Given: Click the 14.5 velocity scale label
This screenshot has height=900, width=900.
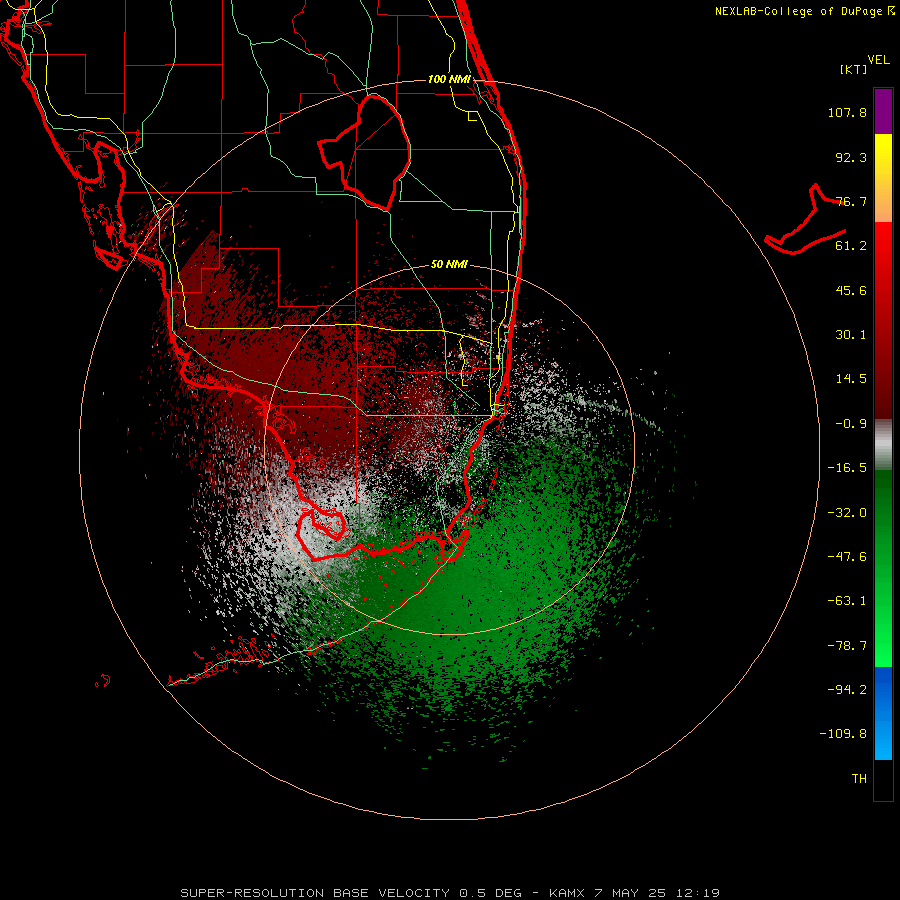Looking at the screenshot, I should click(x=851, y=379).
